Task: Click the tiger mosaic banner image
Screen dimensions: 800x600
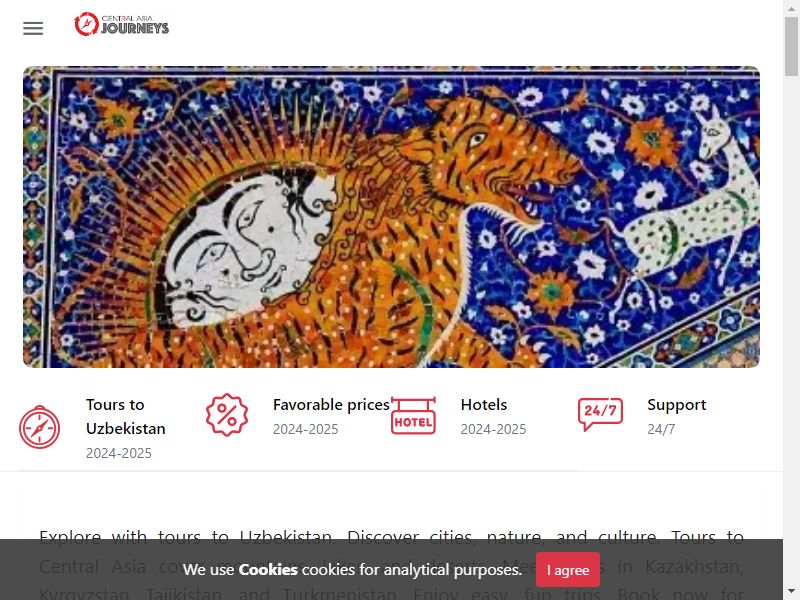Action: [391, 217]
